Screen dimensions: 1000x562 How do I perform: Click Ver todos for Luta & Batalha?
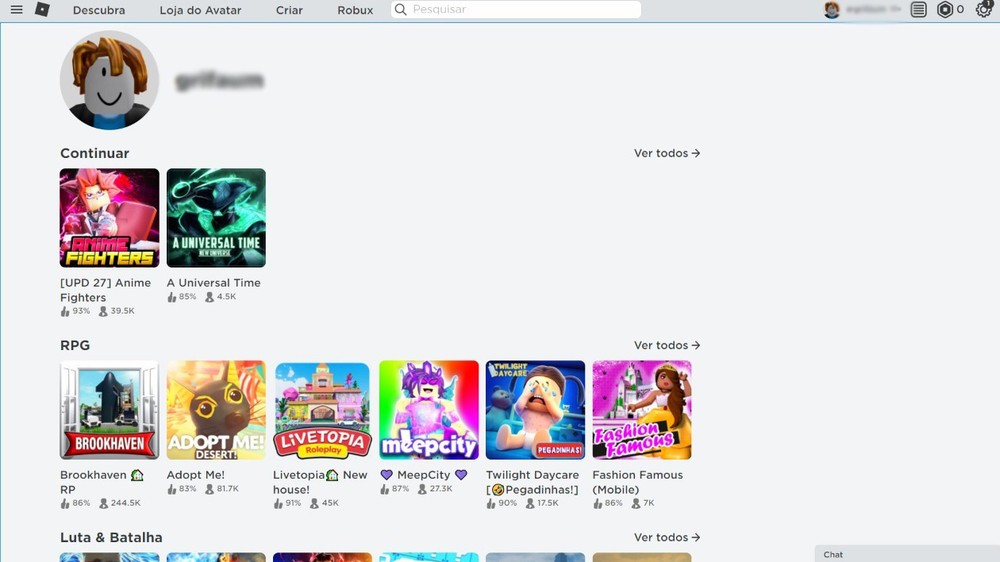[667, 537]
